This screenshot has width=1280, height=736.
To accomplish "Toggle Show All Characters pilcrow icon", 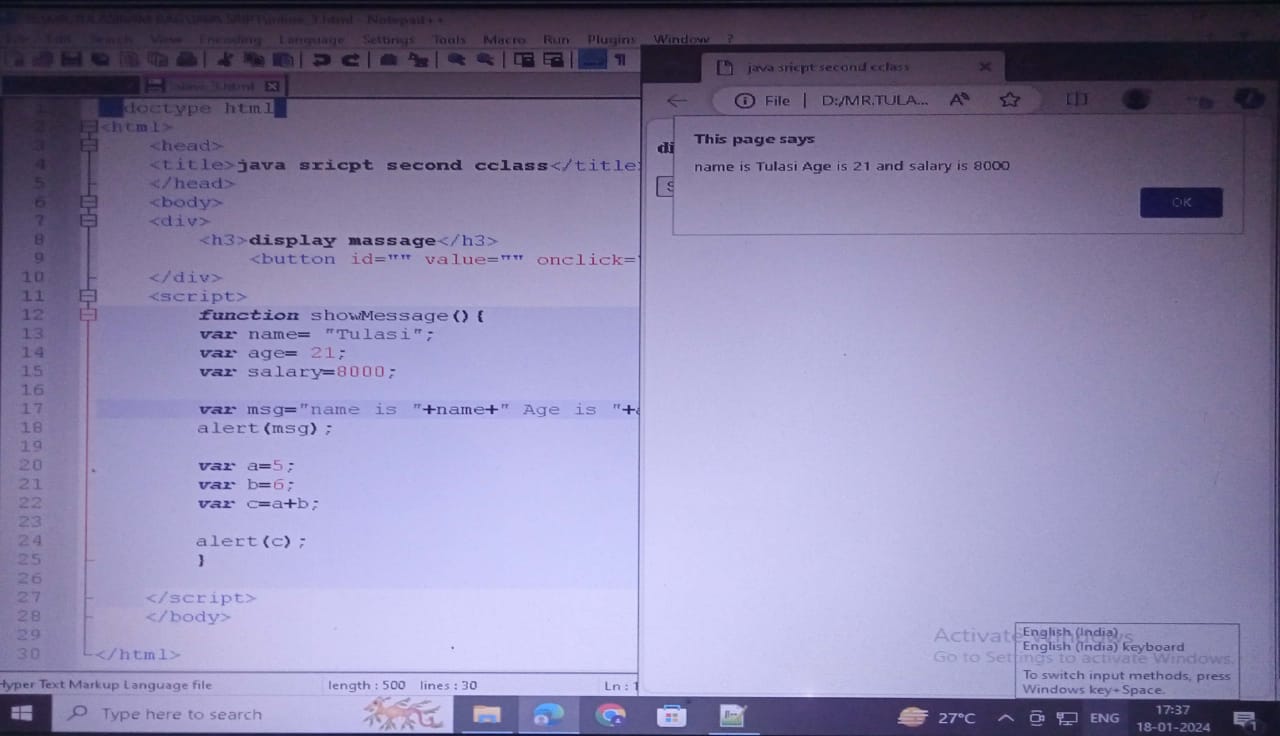I will pyautogui.click(x=621, y=60).
